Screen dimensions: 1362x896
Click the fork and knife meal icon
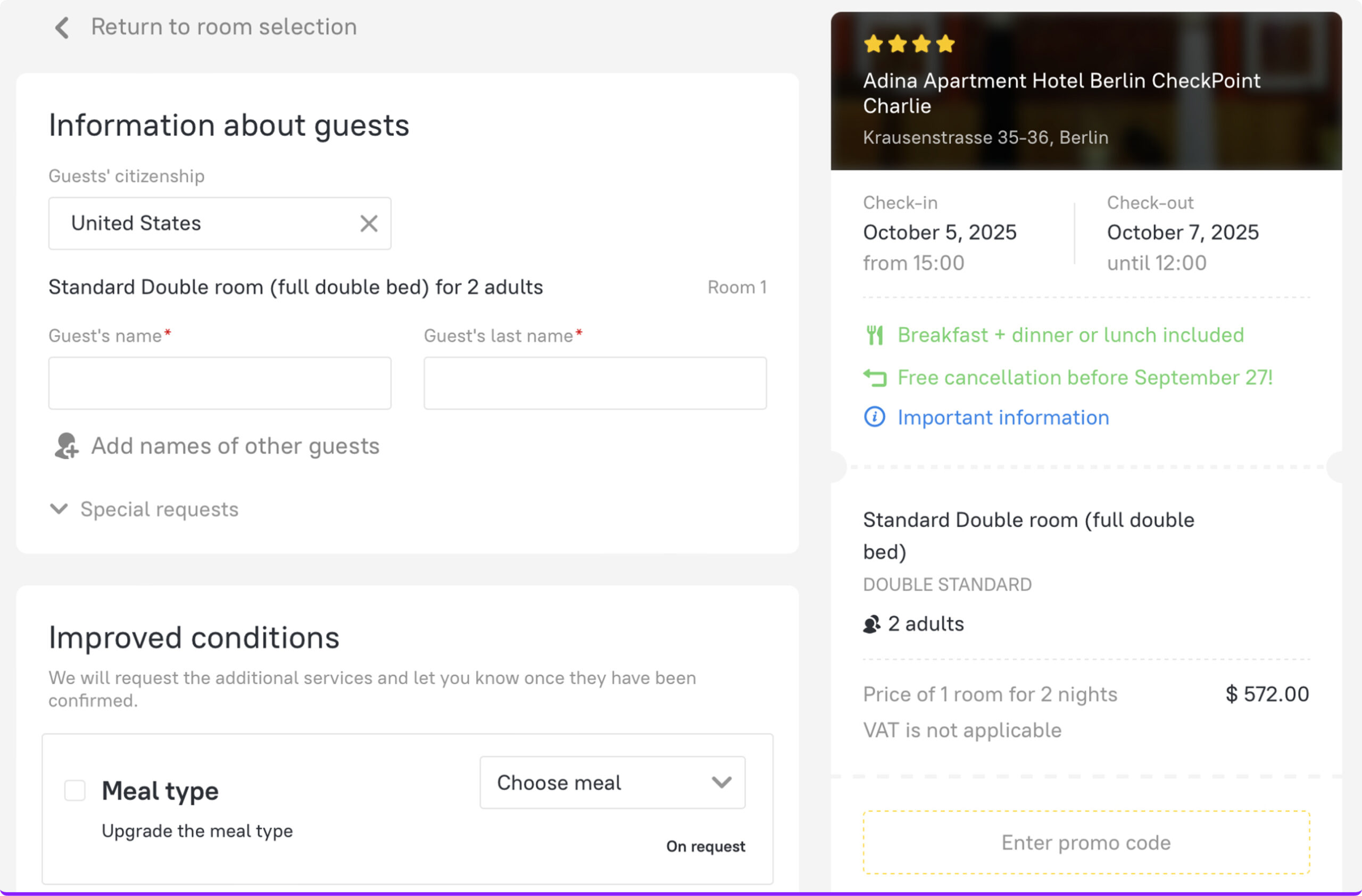pyautogui.click(x=875, y=335)
